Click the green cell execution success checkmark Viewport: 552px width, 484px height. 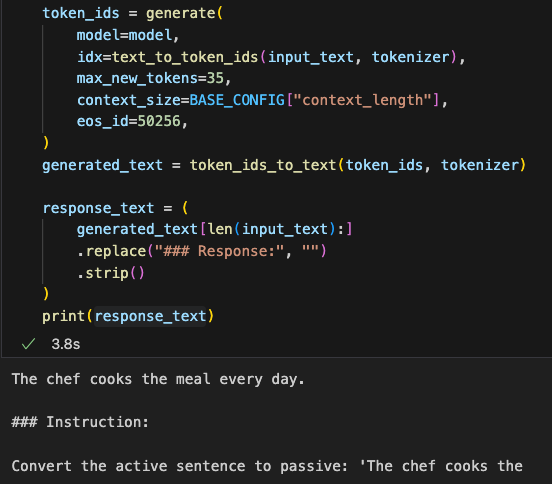[x=28, y=344]
